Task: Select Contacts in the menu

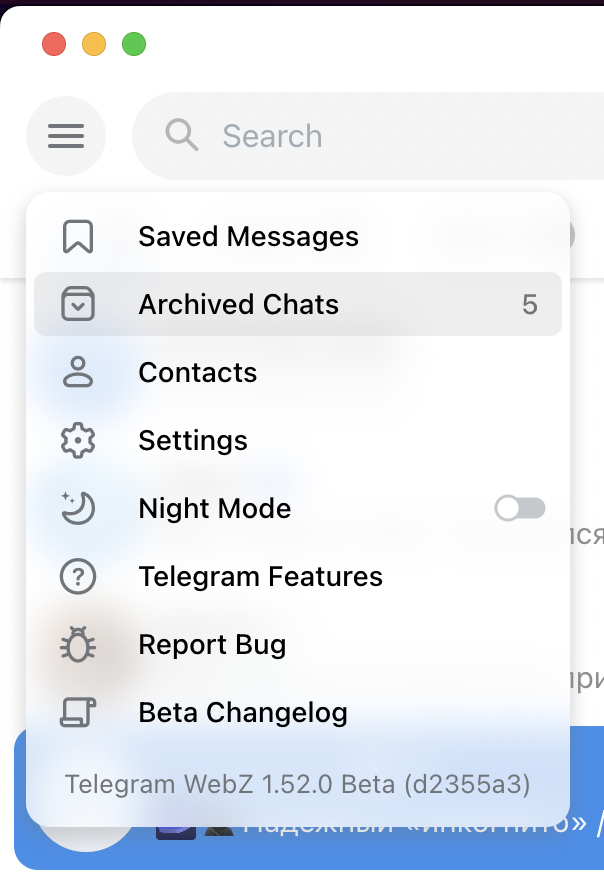Action: [x=198, y=373]
